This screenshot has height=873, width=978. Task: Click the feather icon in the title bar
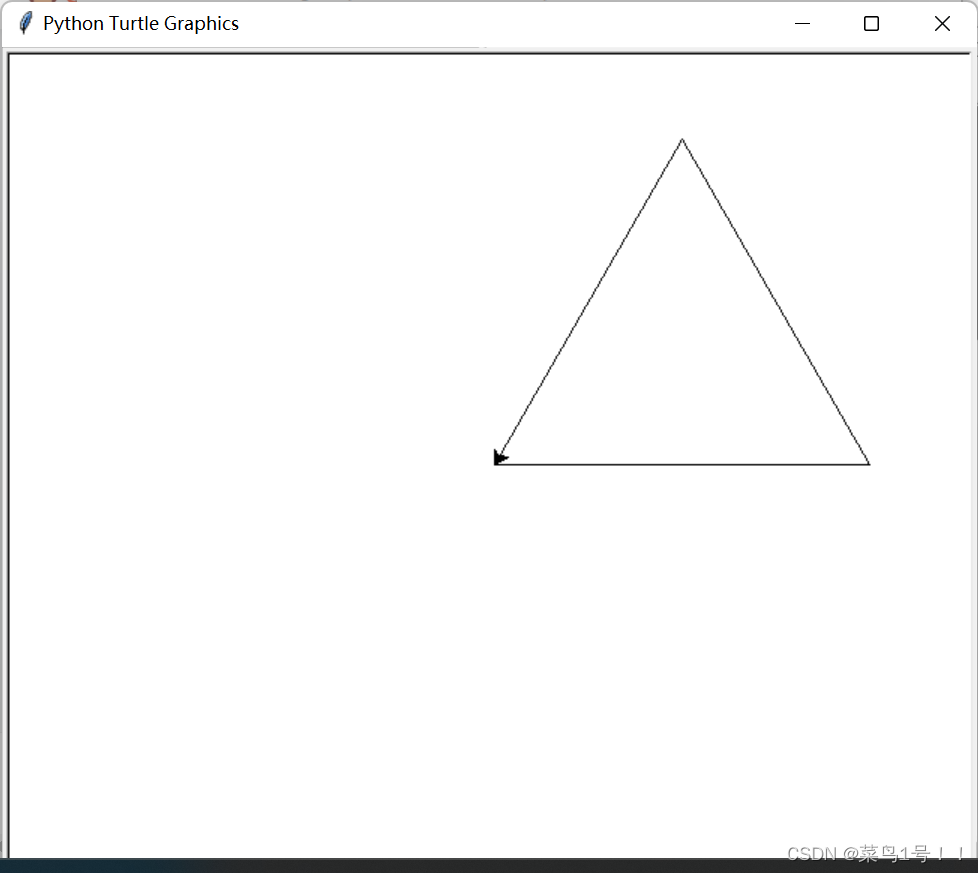26,23
